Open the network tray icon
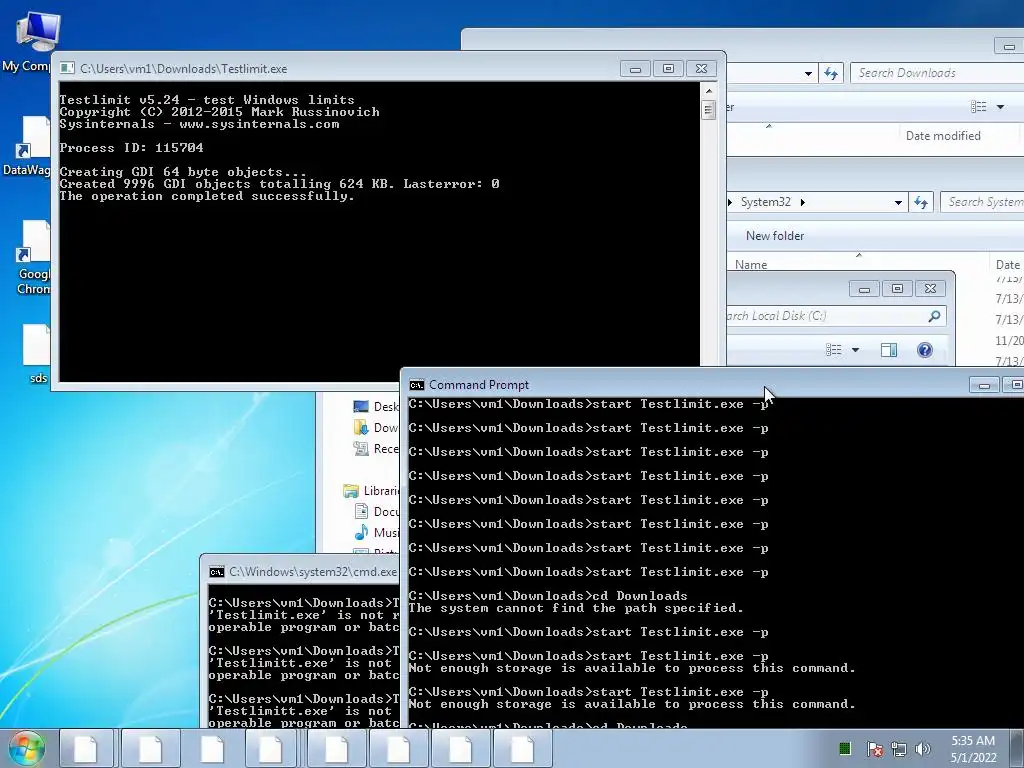 click(899, 749)
